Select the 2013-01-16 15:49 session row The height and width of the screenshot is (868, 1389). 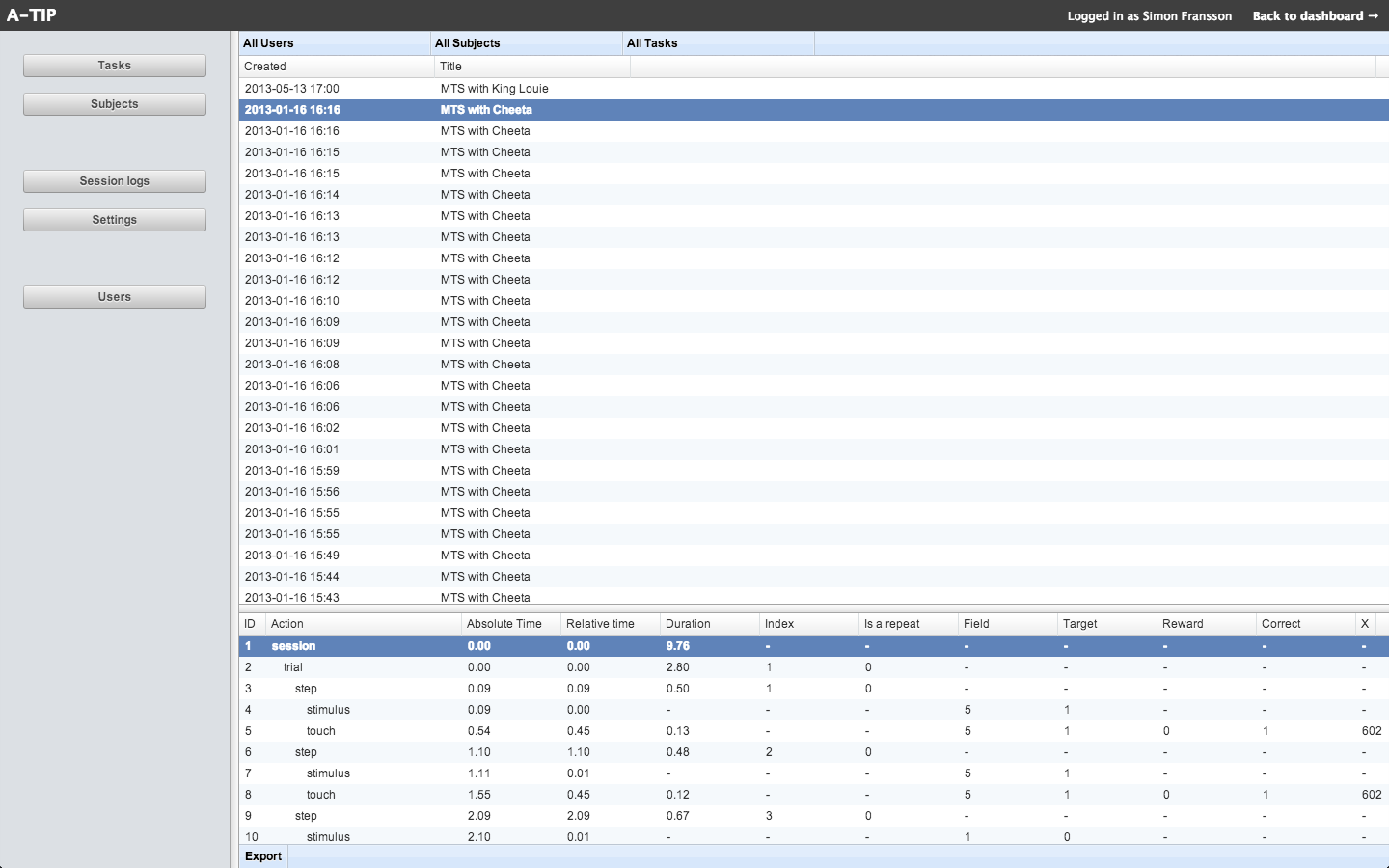(291, 556)
